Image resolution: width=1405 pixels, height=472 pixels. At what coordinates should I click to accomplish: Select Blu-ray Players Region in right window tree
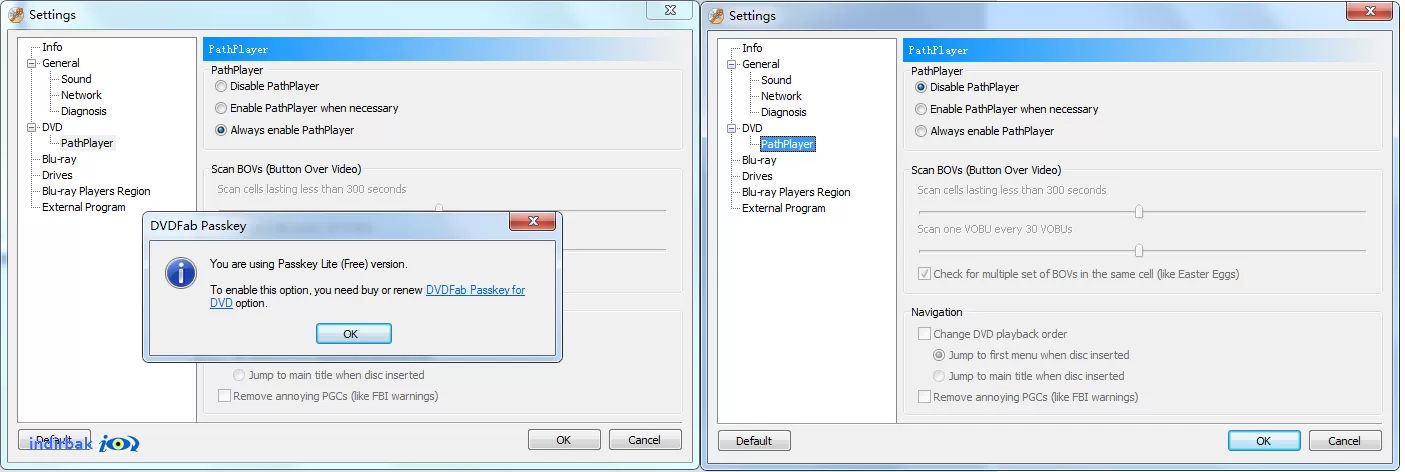click(796, 192)
